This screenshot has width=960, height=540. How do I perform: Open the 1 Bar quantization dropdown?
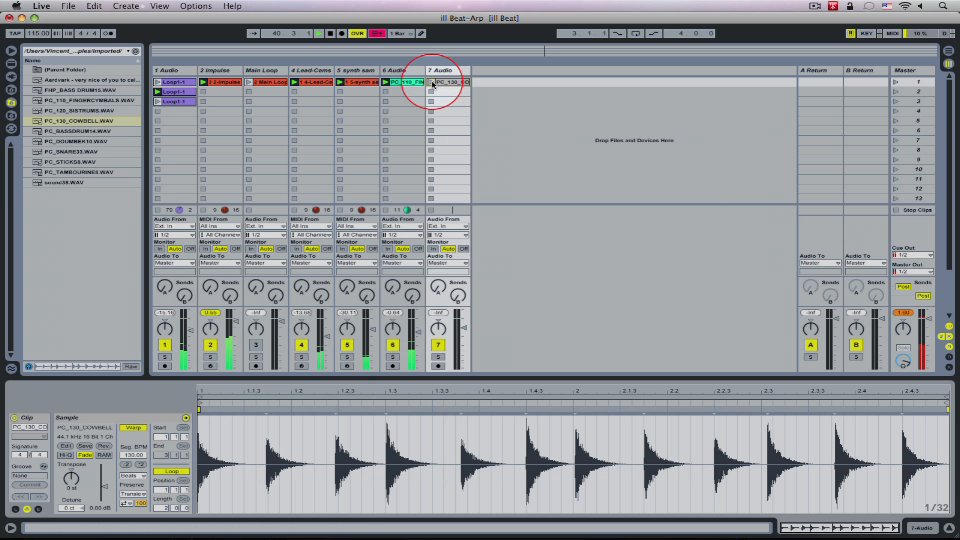(x=401, y=33)
